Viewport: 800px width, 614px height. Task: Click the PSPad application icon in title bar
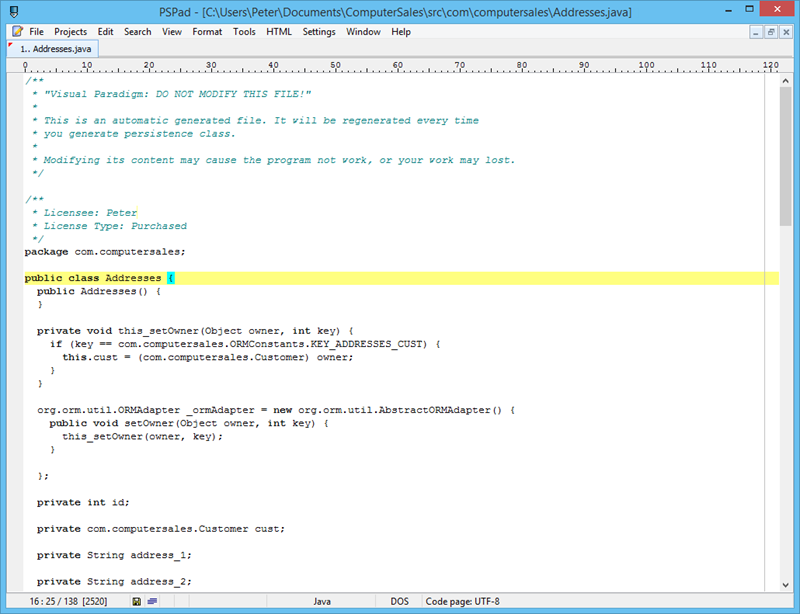click(x=14, y=11)
